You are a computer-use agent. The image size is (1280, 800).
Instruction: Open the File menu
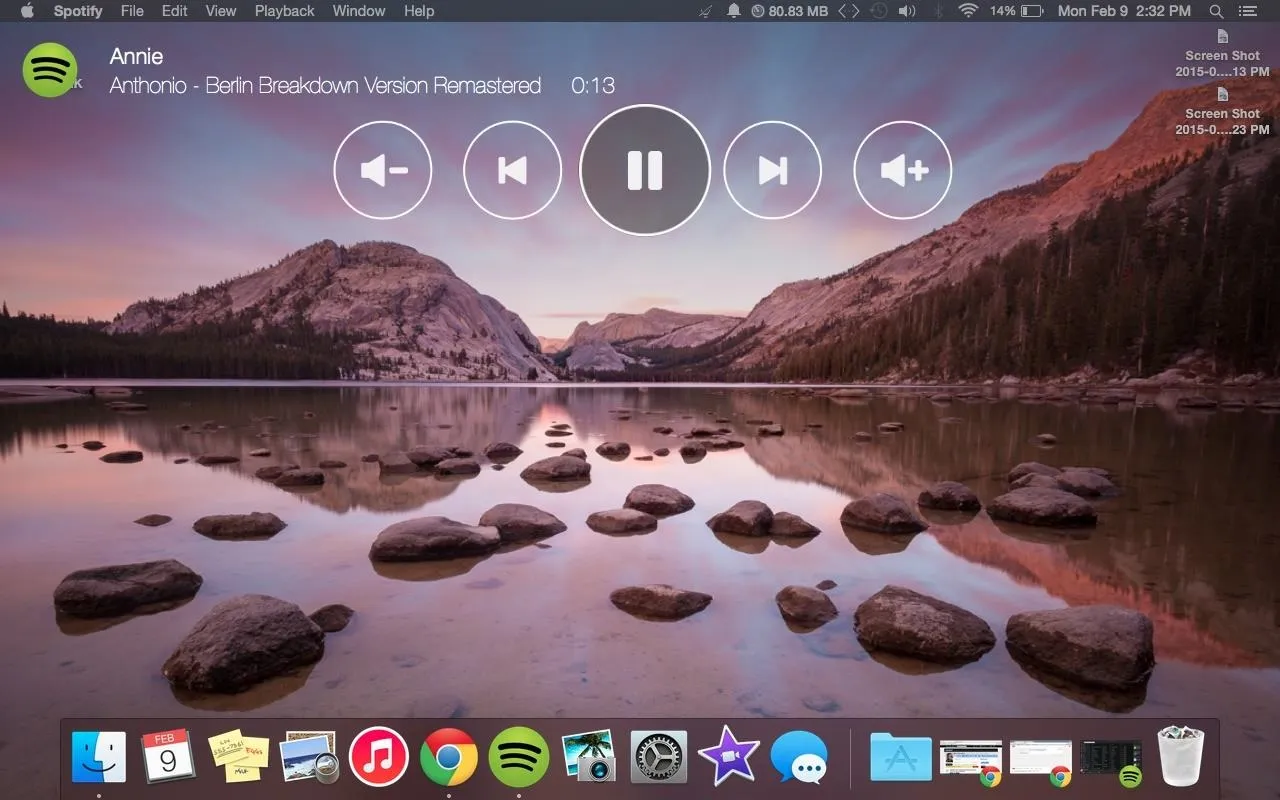pos(132,11)
